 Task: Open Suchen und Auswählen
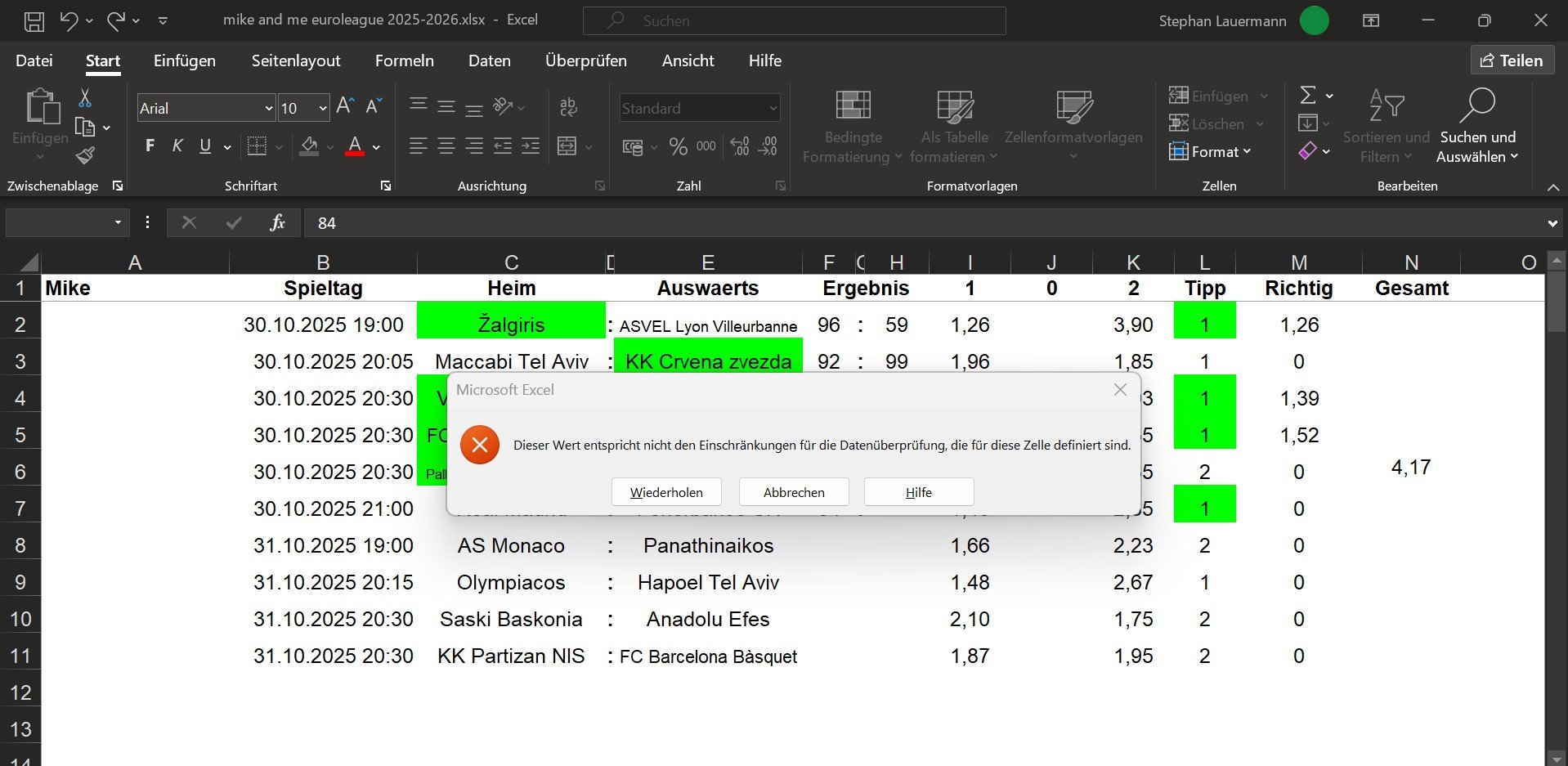tap(1477, 125)
